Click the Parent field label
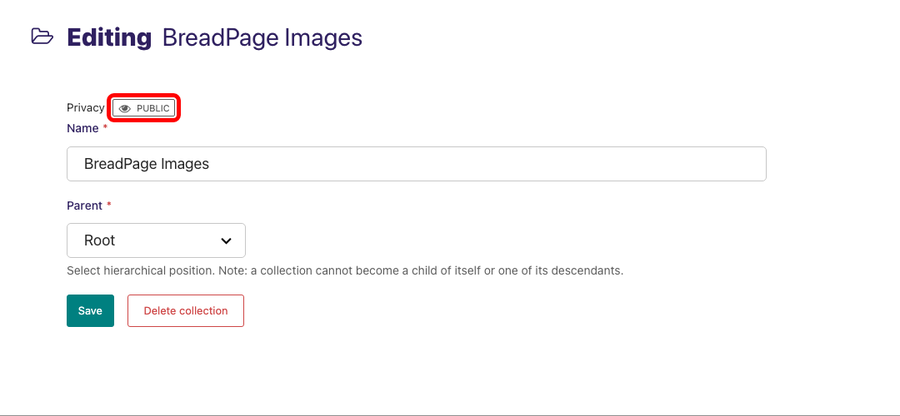 coord(84,205)
